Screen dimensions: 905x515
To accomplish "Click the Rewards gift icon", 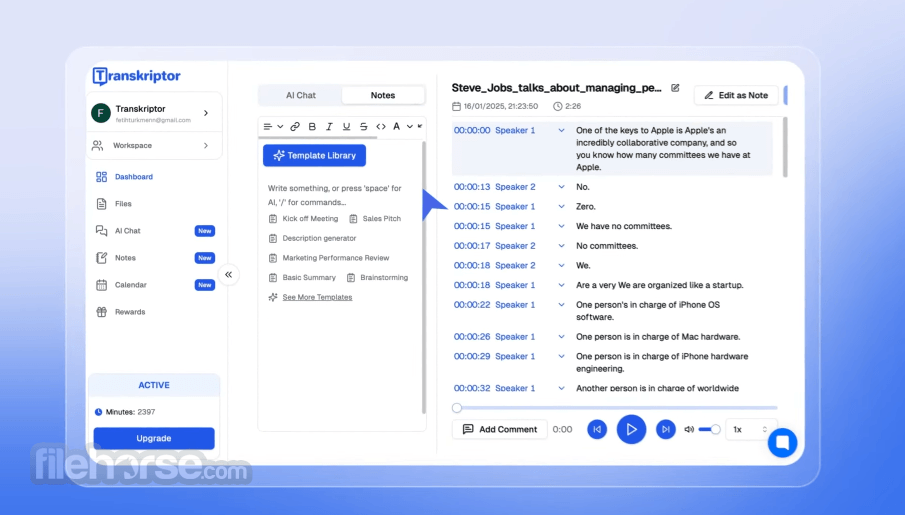I will tap(102, 312).
